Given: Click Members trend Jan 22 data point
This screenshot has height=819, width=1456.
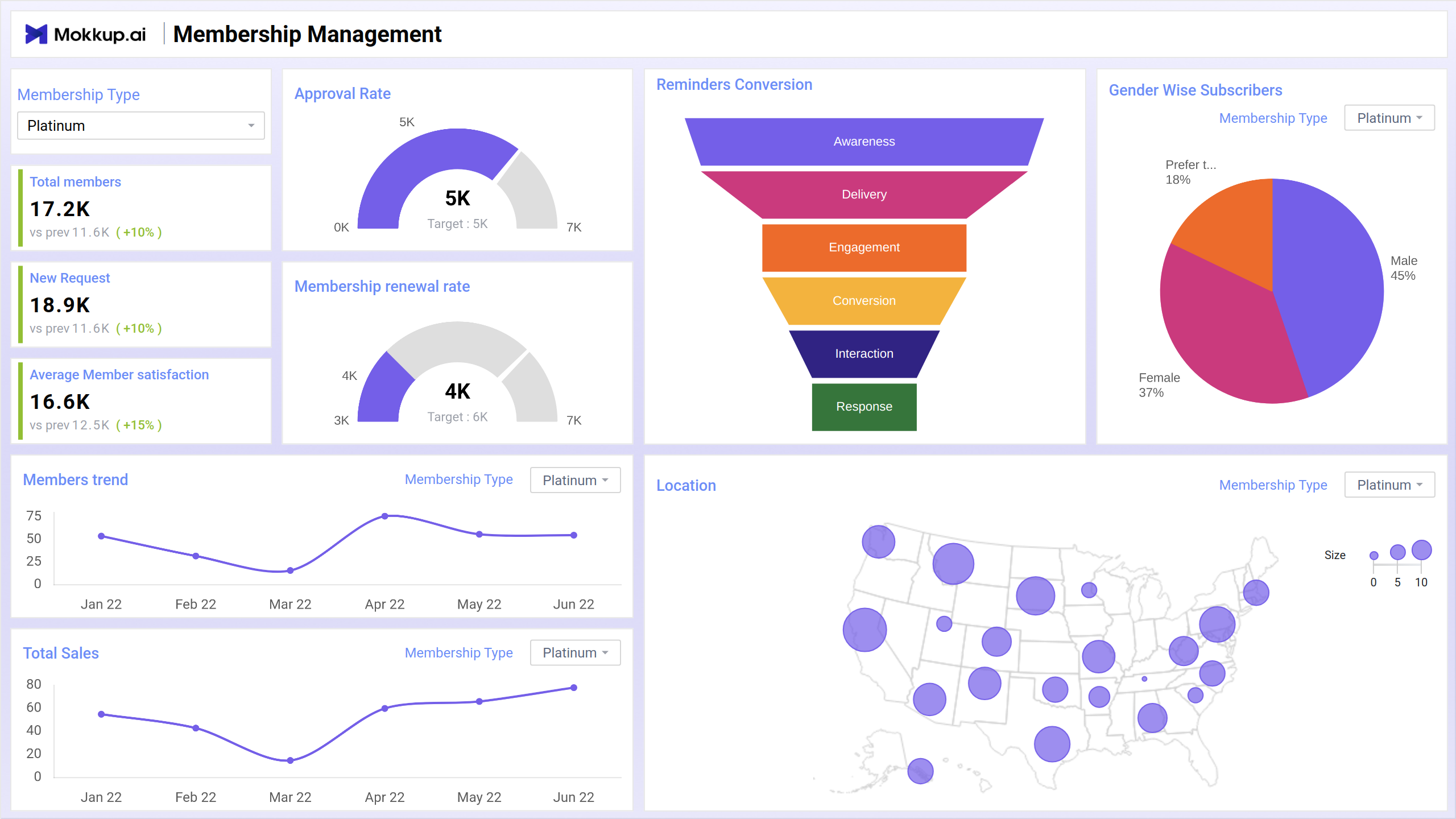Looking at the screenshot, I should (101, 536).
